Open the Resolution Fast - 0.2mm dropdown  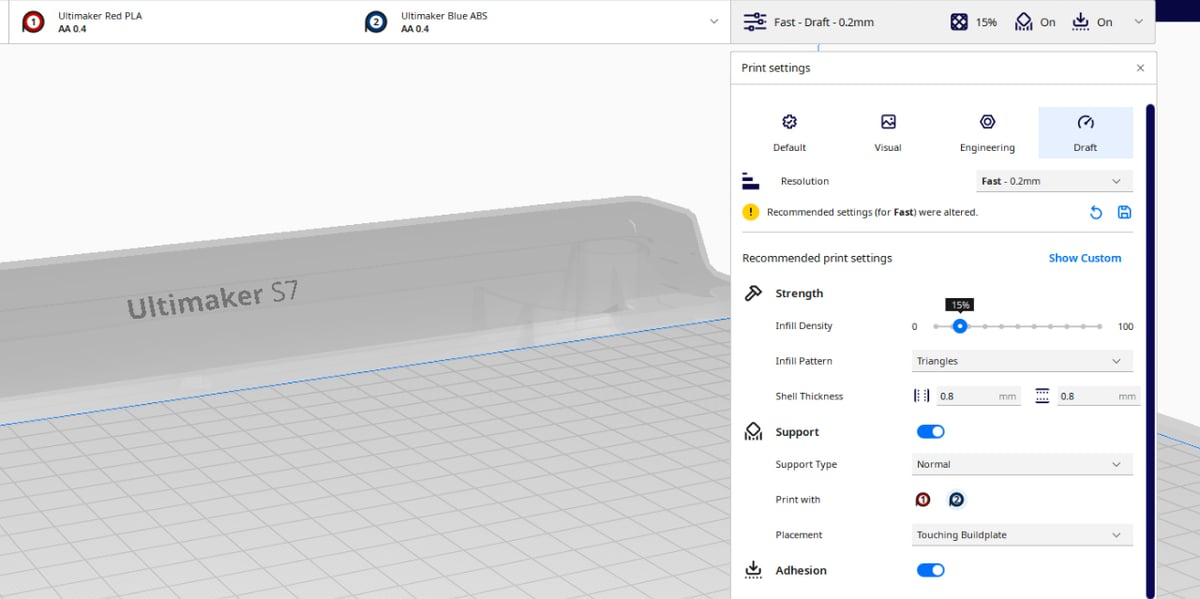[x=1054, y=181]
